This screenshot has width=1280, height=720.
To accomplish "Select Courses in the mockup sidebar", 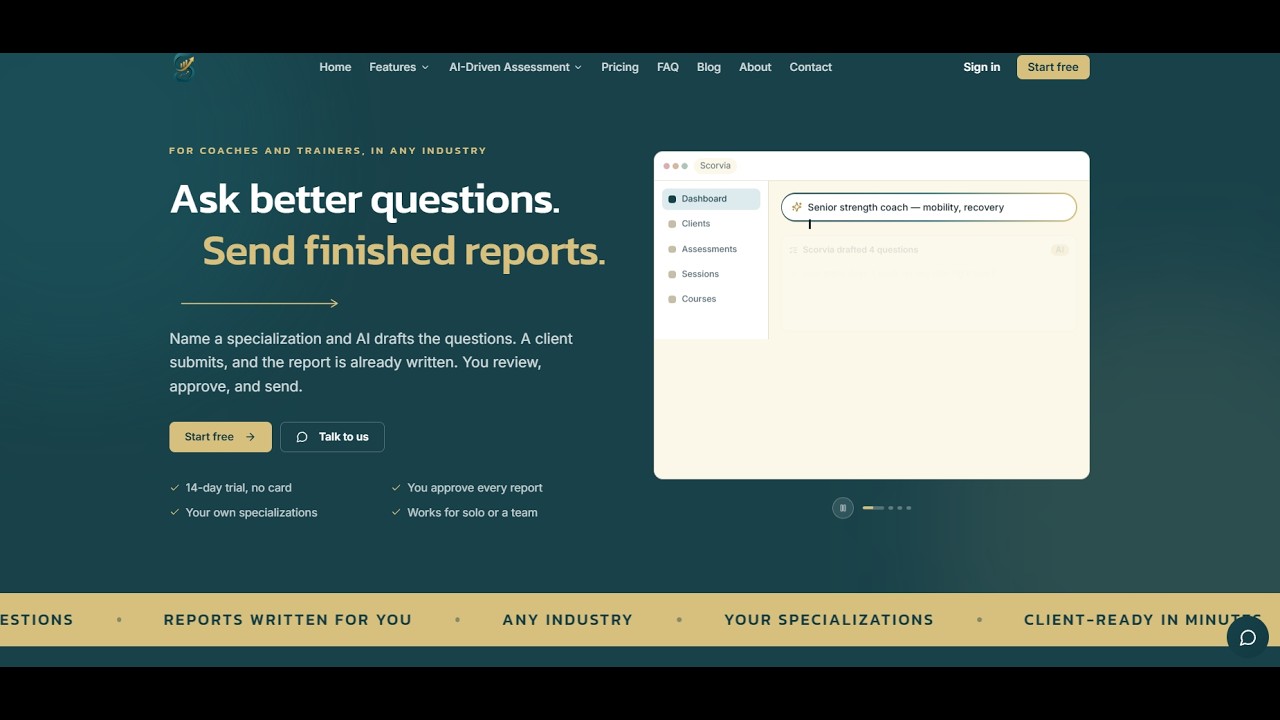I will pyautogui.click(x=711, y=299).
